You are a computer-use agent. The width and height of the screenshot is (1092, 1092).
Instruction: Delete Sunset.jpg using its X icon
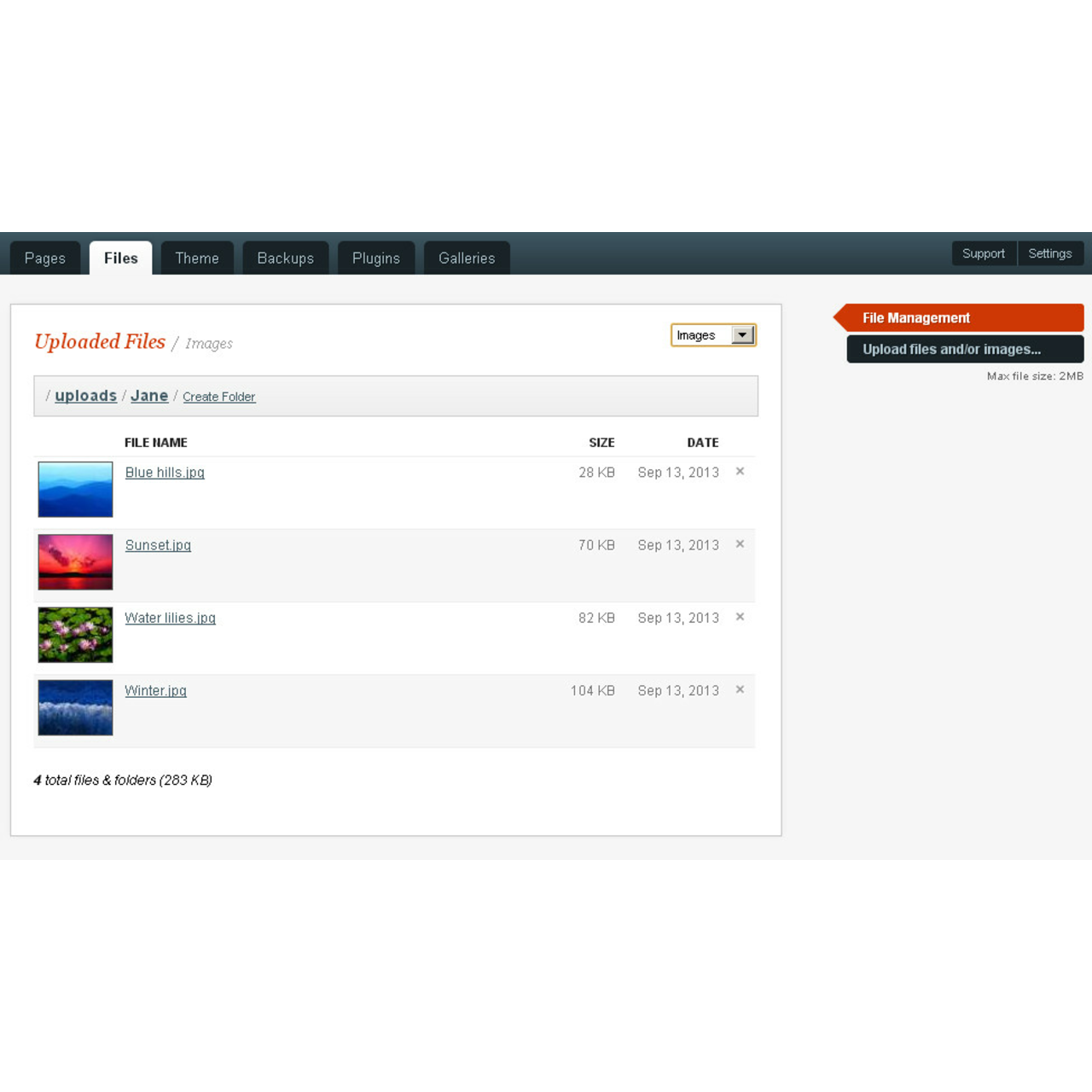click(740, 543)
